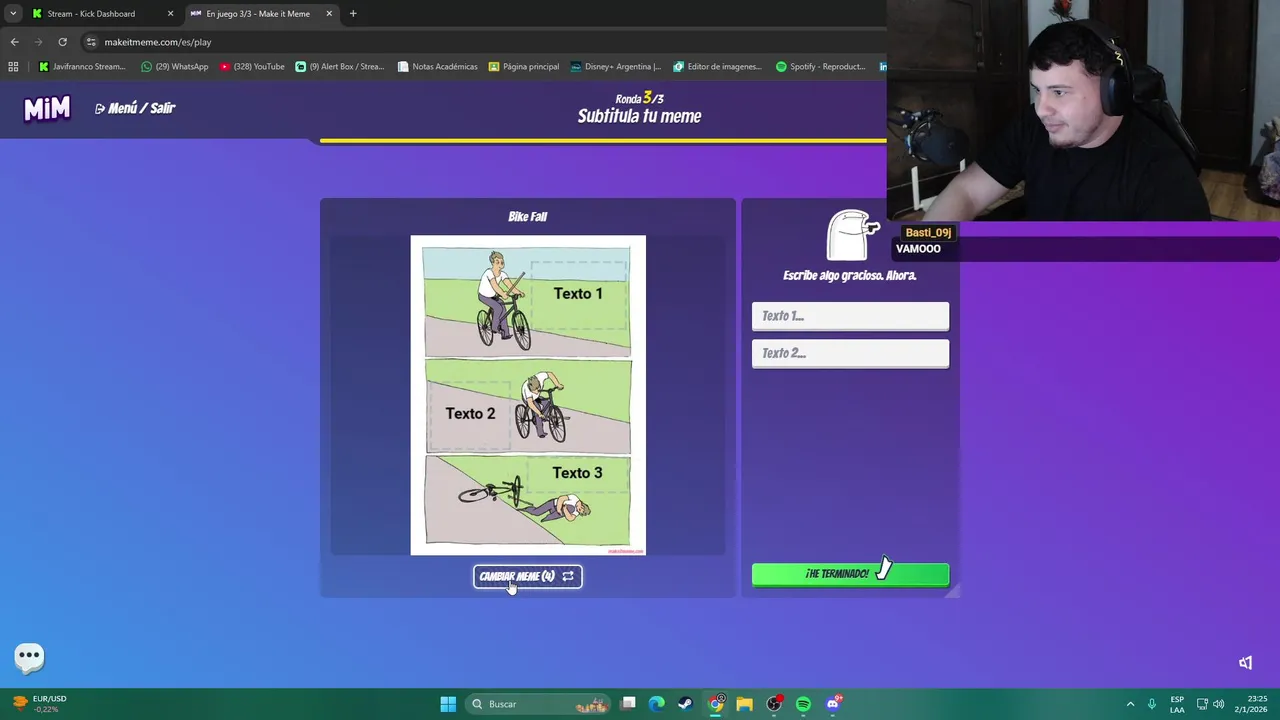Image resolution: width=1280 pixels, height=720 pixels.
Task: Open EUR/USD widget in taskbar
Action: pos(40,704)
